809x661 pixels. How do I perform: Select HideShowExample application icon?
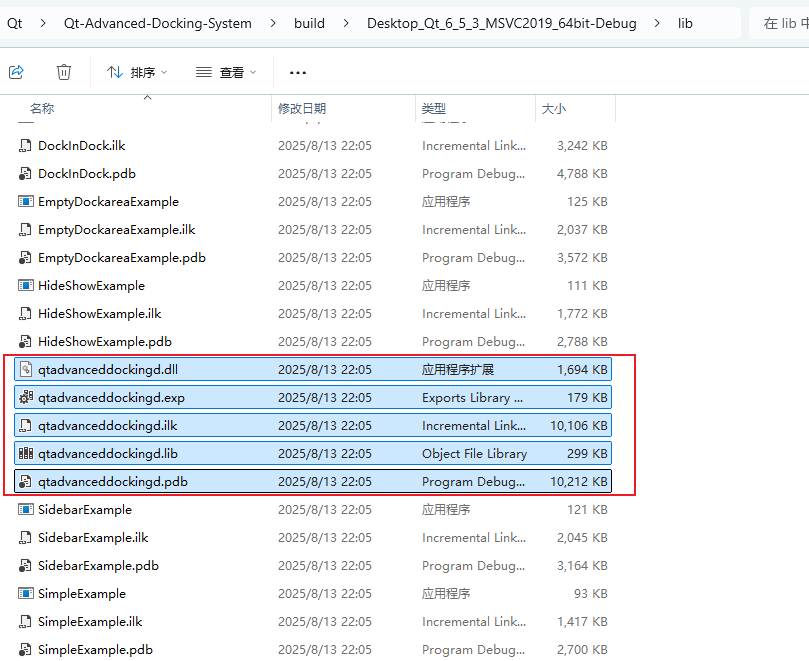click(x=25, y=285)
